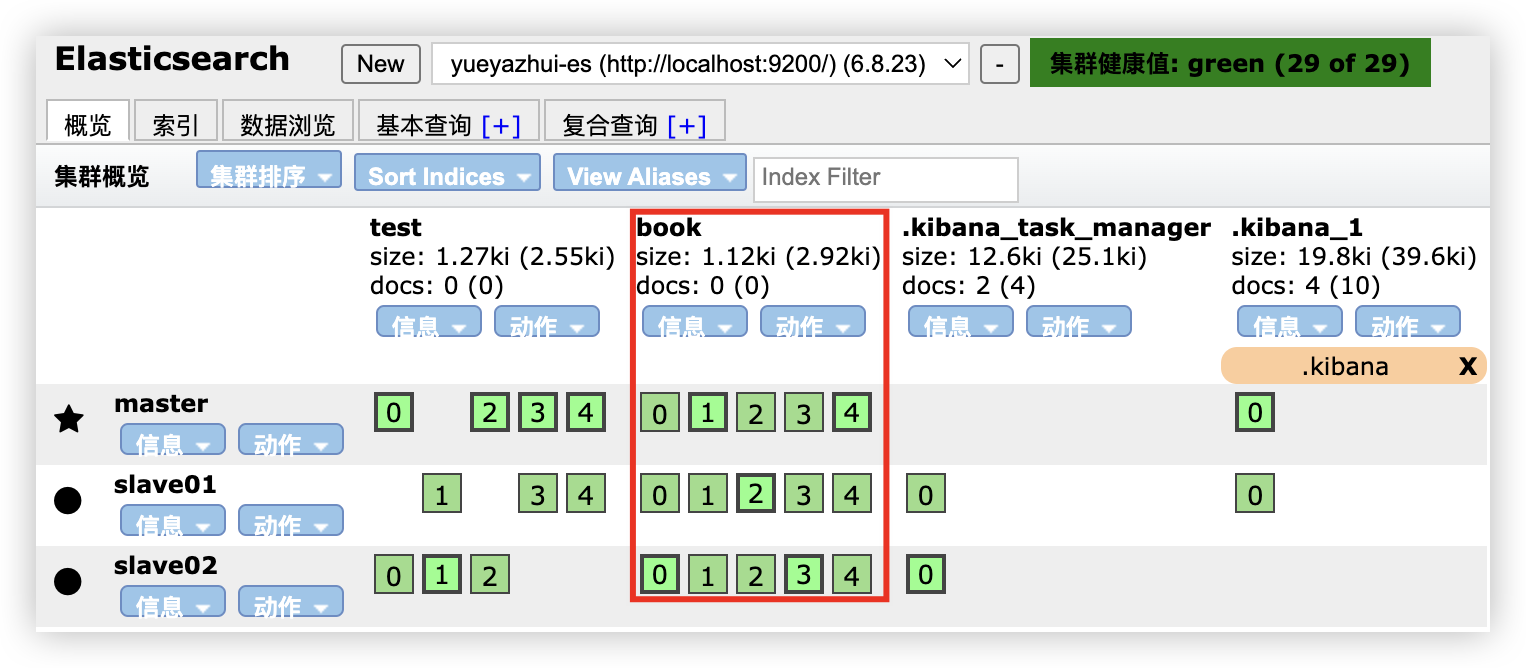Click book shard 4 on master
The height and width of the screenshot is (668, 1526).
852,413
